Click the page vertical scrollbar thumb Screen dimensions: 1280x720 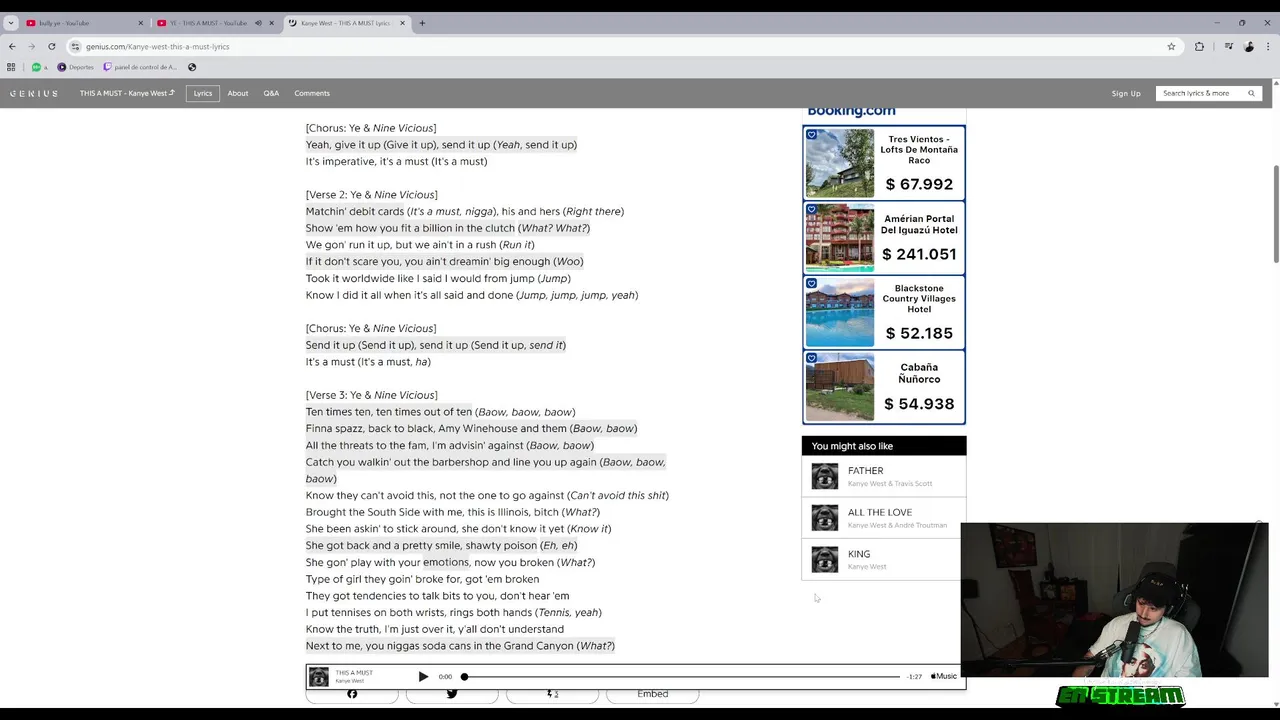pos(1275,213)
